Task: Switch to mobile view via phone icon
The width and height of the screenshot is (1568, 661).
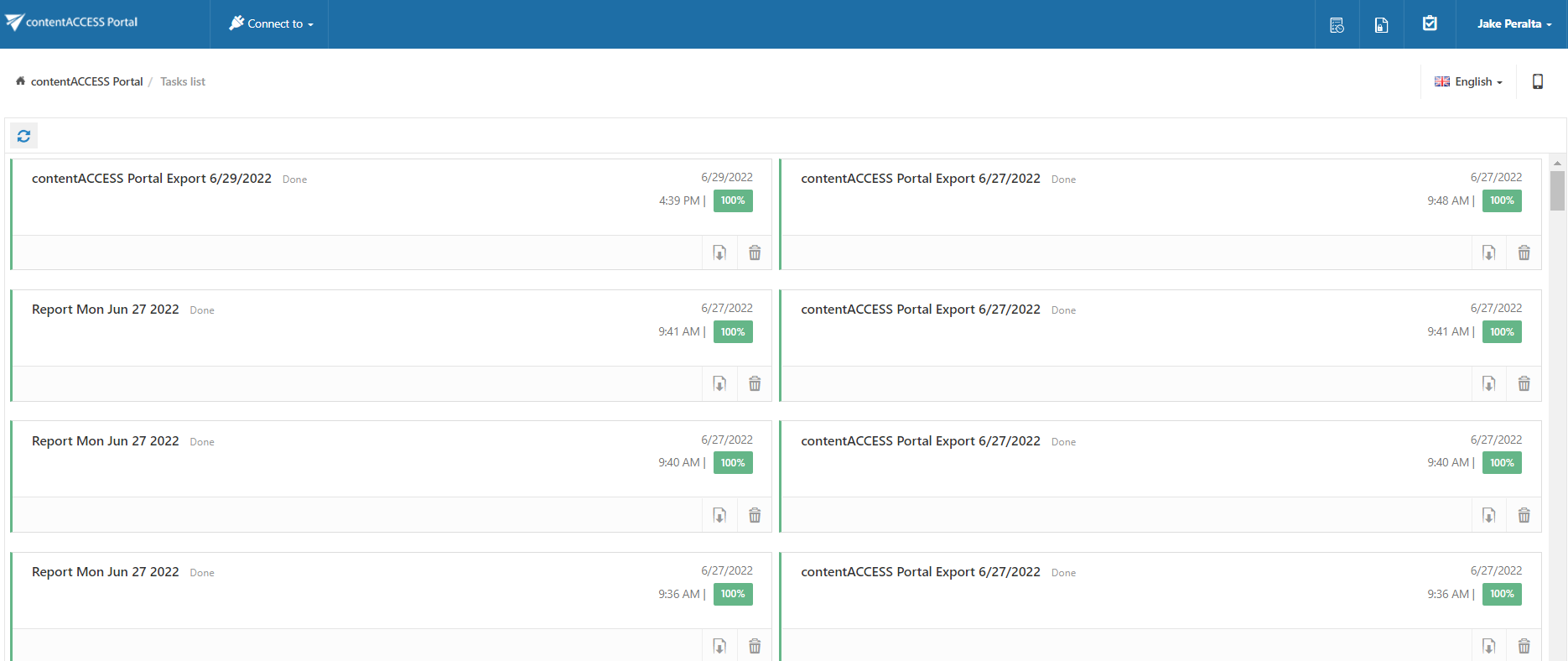Action: (x=1538, y=81)
